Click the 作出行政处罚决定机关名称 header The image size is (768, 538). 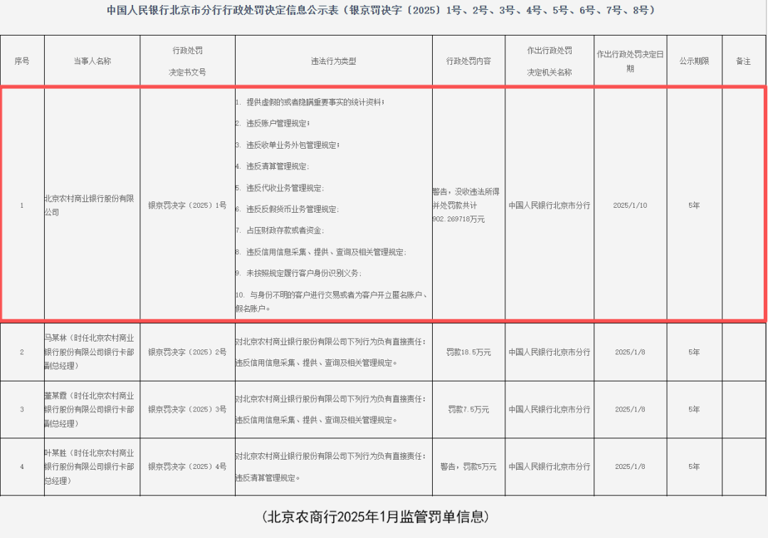click(x=550, y=61)
